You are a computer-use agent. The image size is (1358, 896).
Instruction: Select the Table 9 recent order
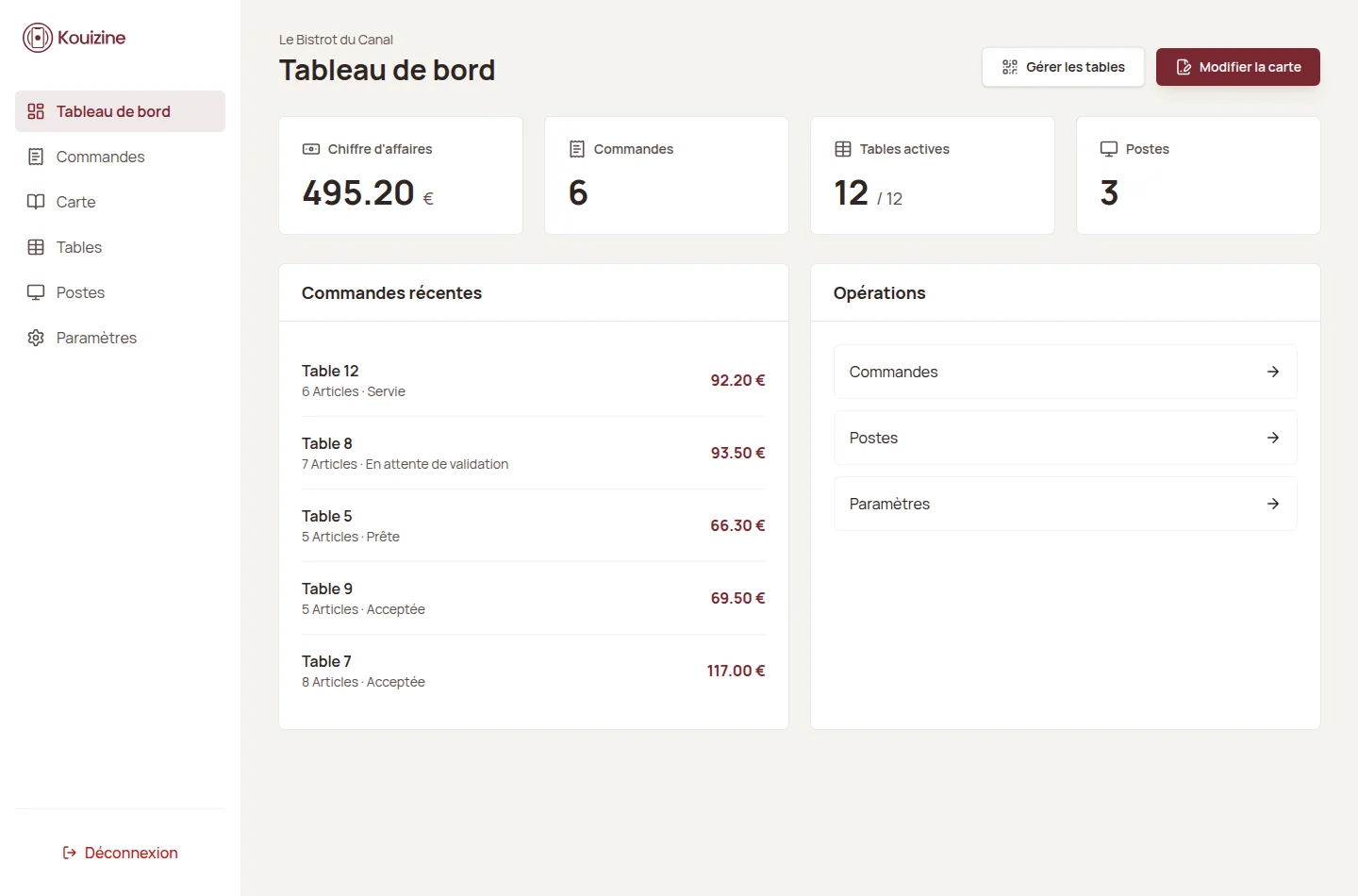pyautogui.click(x=534, y=598)
